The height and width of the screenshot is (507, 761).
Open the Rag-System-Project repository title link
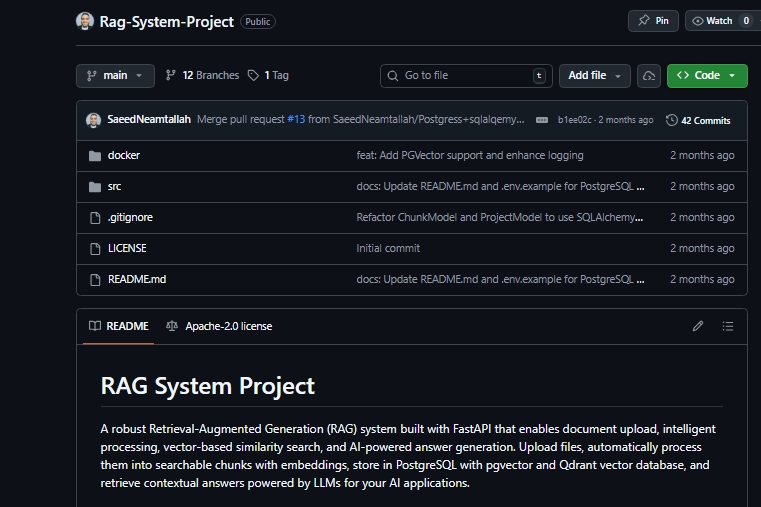point(166,22)
